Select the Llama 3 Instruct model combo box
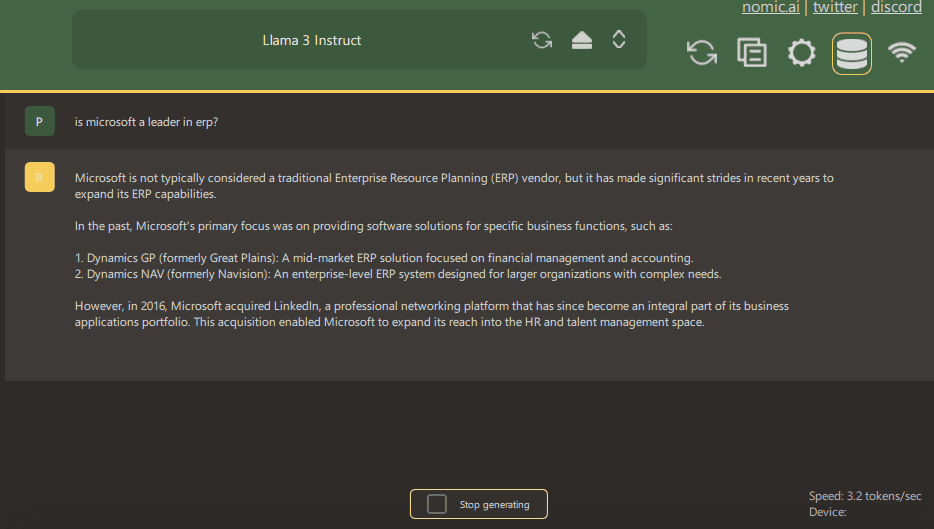Image resolution: width=934 pixels, height=529 pixels. (359, 39)
